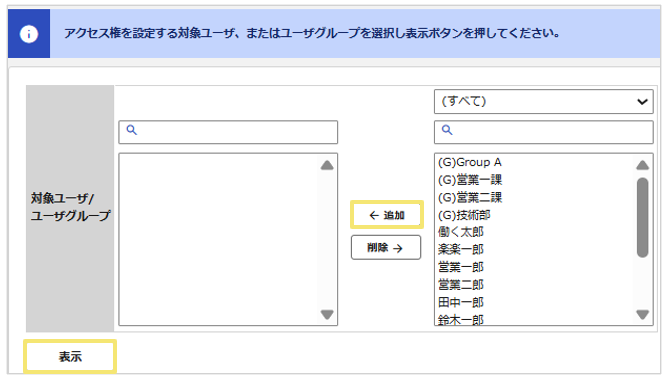The image size is (669, 376).
Task: Click up arrow of right list scrollbar
Action: (x=643, y=165)
